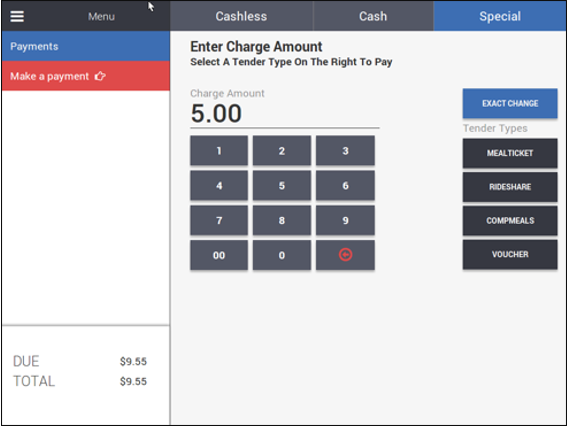Click the Exact Change button

(510, 103)
